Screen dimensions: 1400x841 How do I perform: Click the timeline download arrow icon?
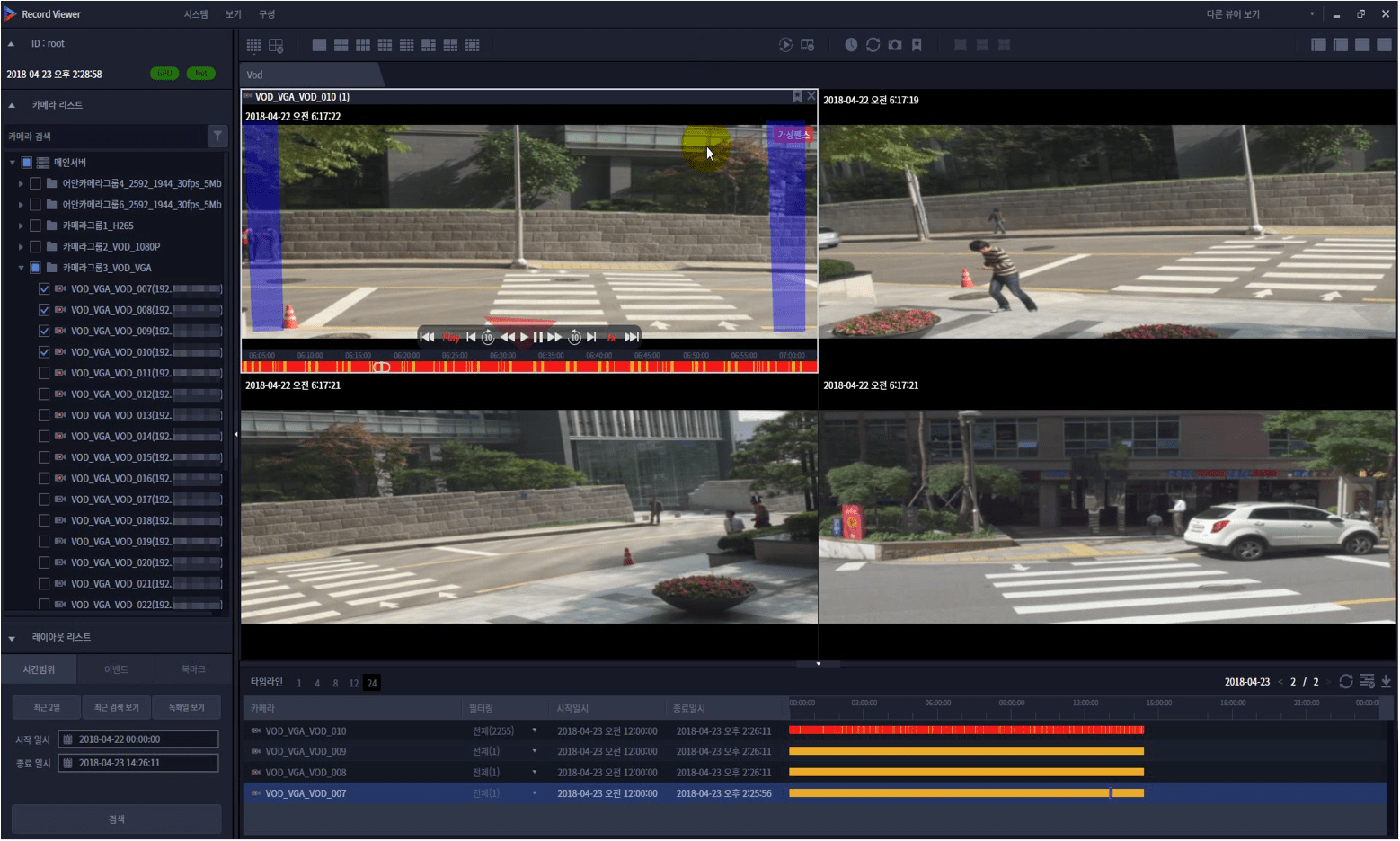pyautogui.click(x=1386, y=681)
